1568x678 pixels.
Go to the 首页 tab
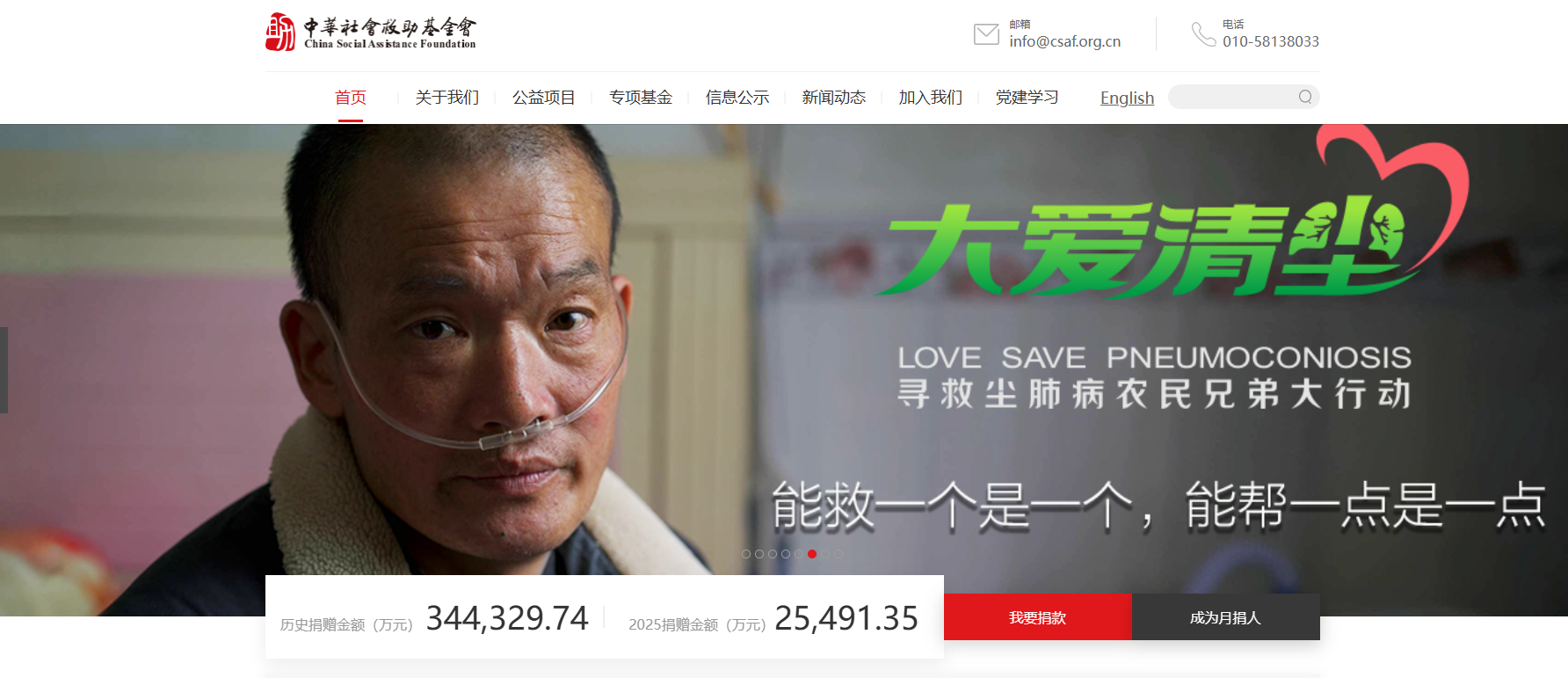click(351, 98)
